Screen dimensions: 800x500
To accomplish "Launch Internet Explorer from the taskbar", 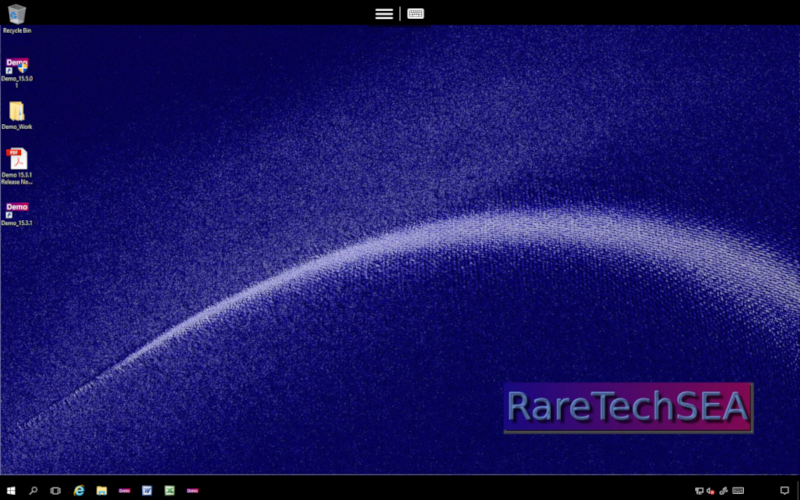I will tap(79, 490).
